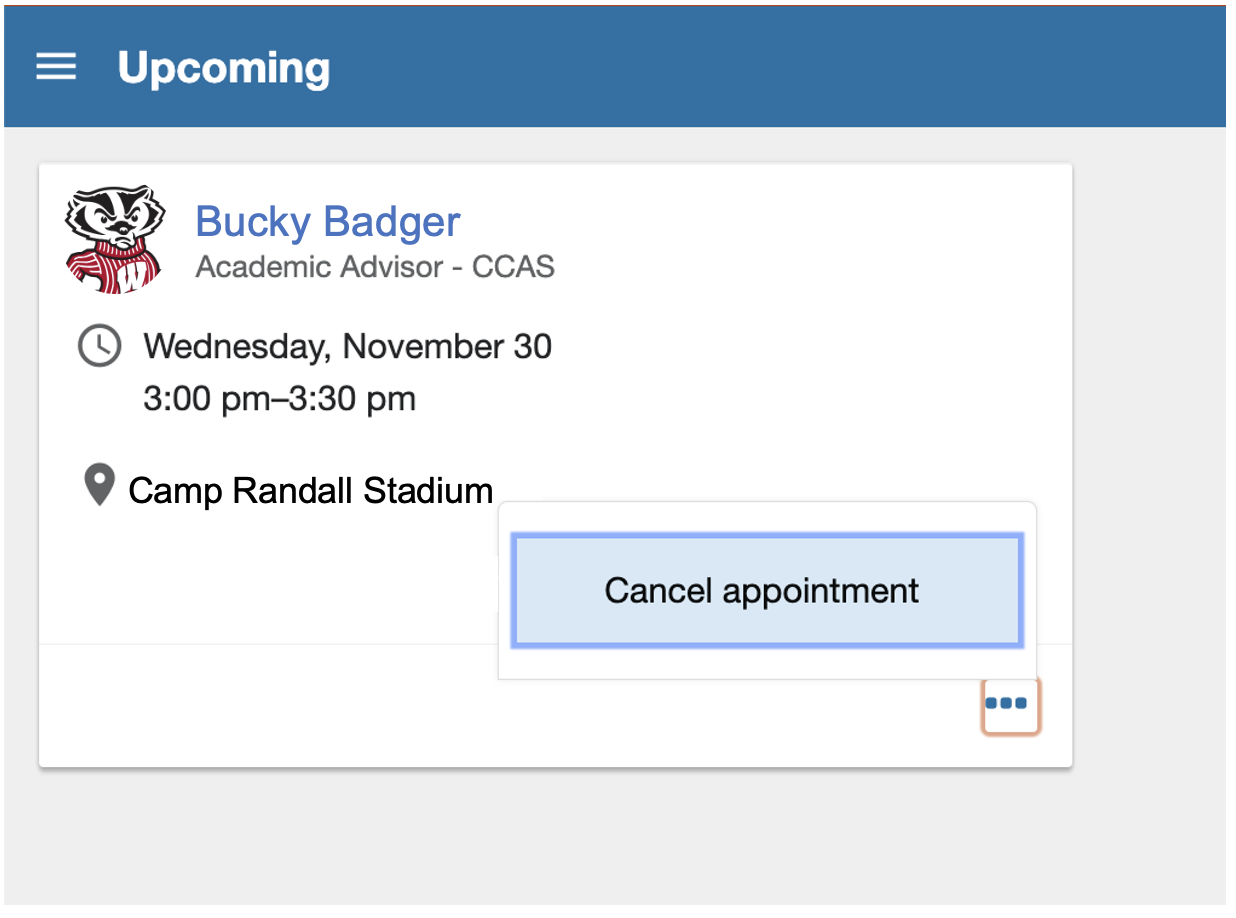This screenshot has width=1236, height=918.
Task: Toggle the three-dot more options button
Action: tap(1010, 705)
